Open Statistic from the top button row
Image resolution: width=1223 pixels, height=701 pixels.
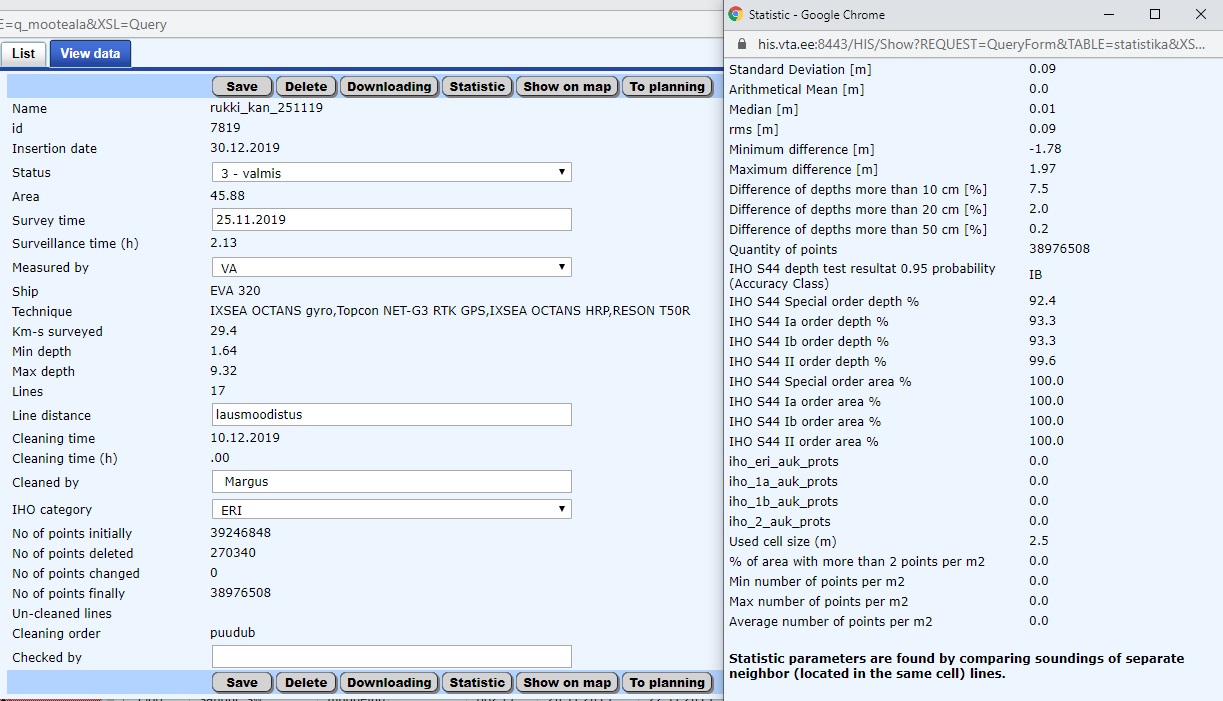click(x=477, y=87)
